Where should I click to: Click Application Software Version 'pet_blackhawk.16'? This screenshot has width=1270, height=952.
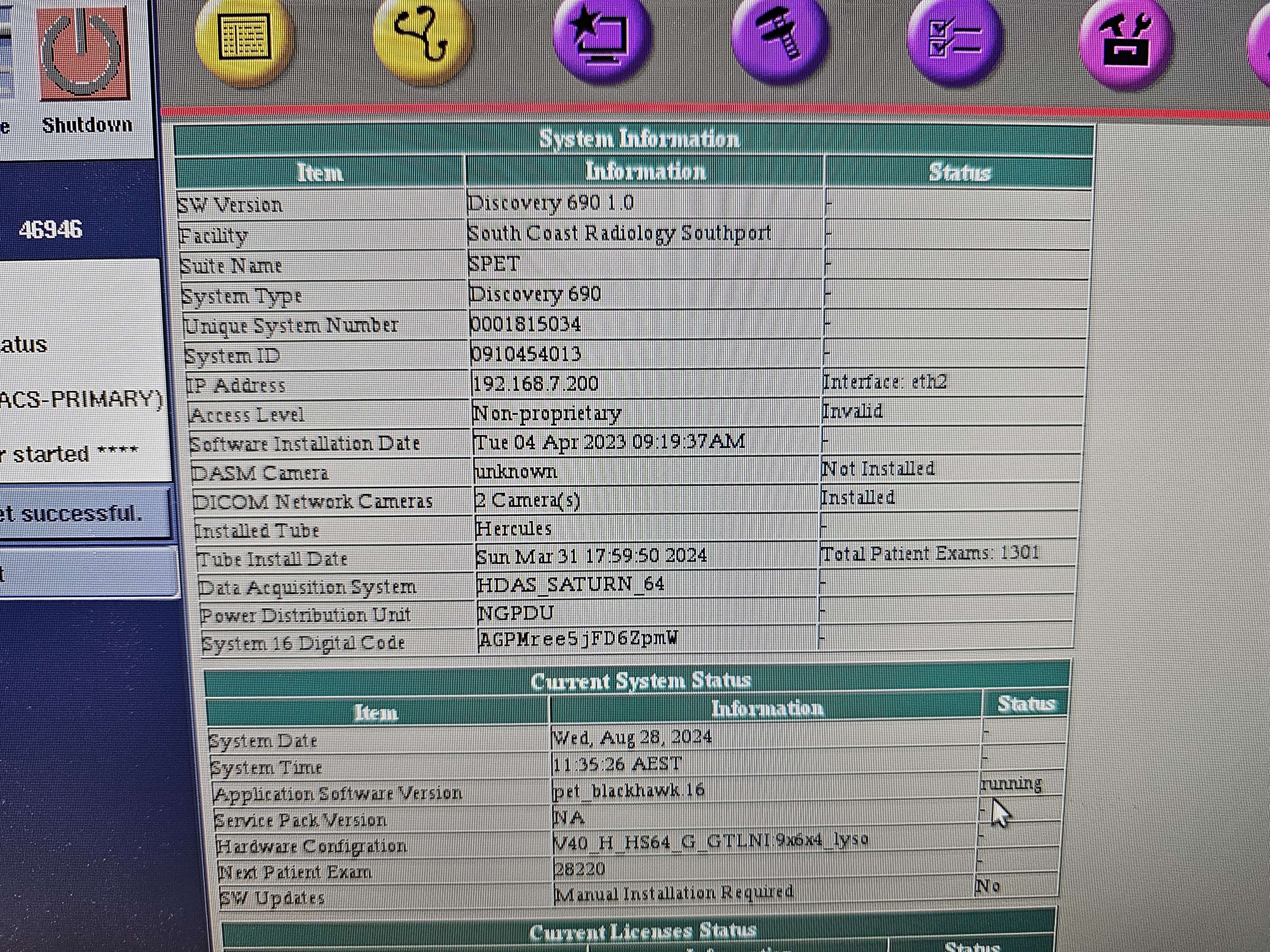pyautogui.click(x=629, y=791)
